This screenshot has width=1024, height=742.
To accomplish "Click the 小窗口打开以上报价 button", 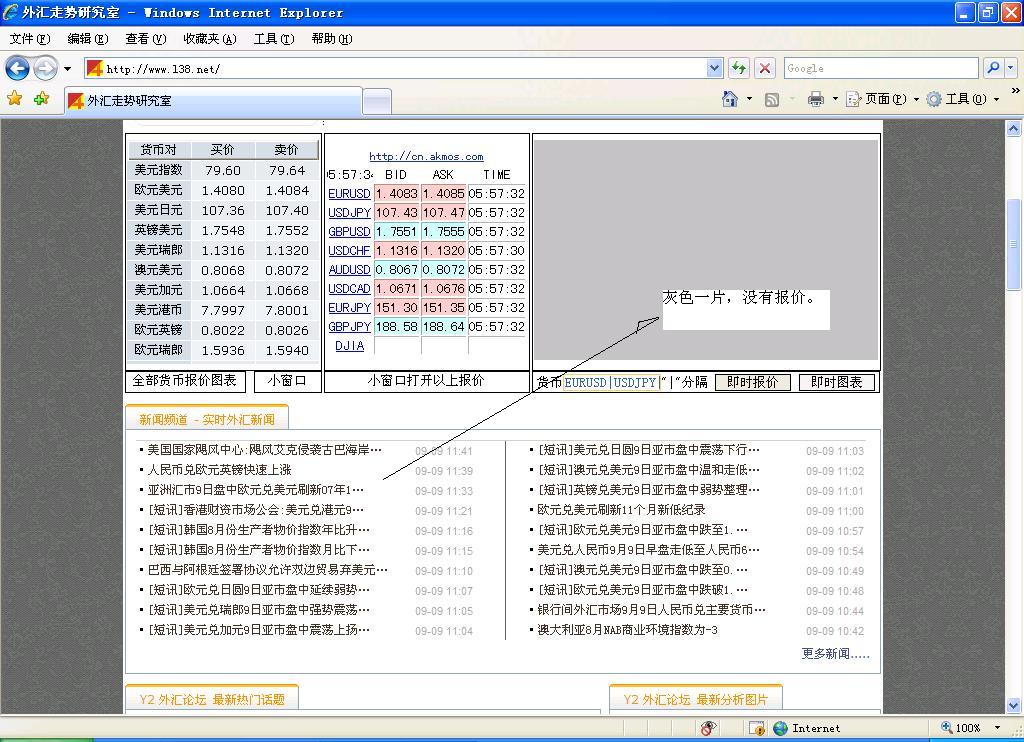I will [x=426, y=381].
